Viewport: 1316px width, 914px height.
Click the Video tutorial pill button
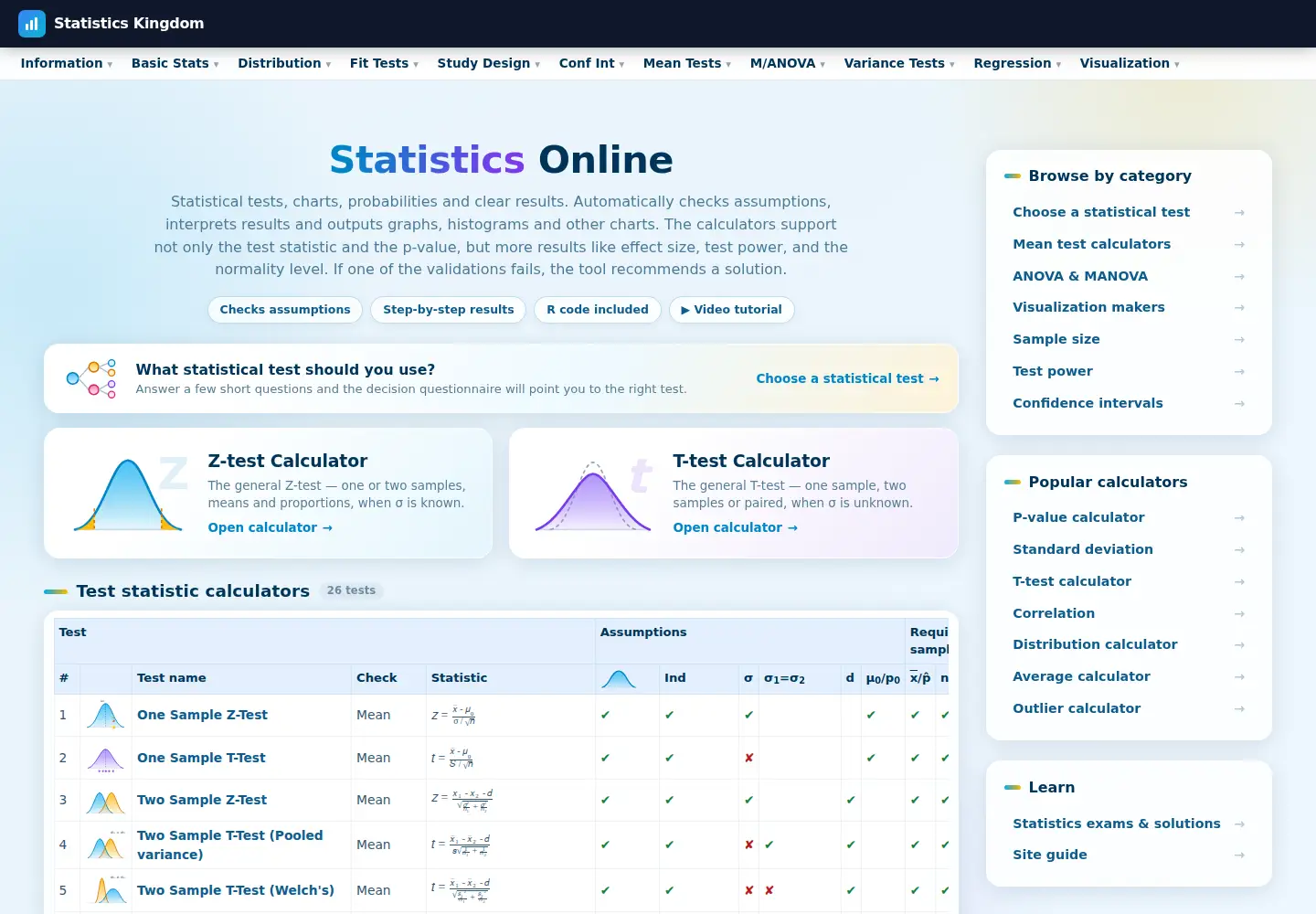click(x=732, y=310)
